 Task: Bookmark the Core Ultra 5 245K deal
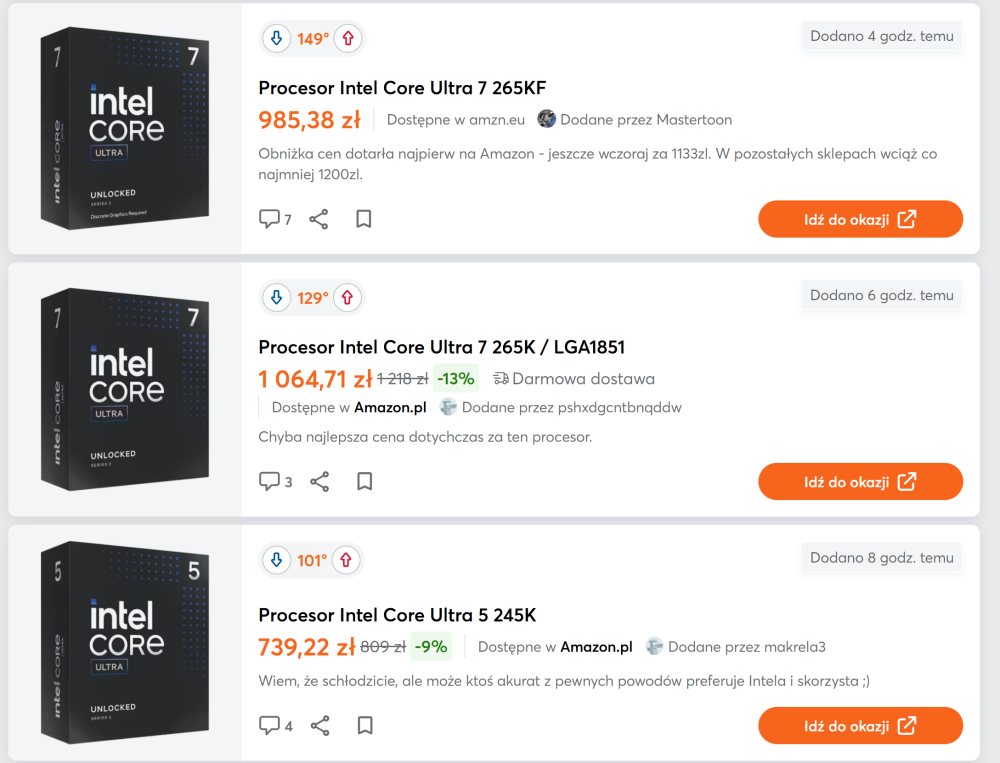pos(364,726)
